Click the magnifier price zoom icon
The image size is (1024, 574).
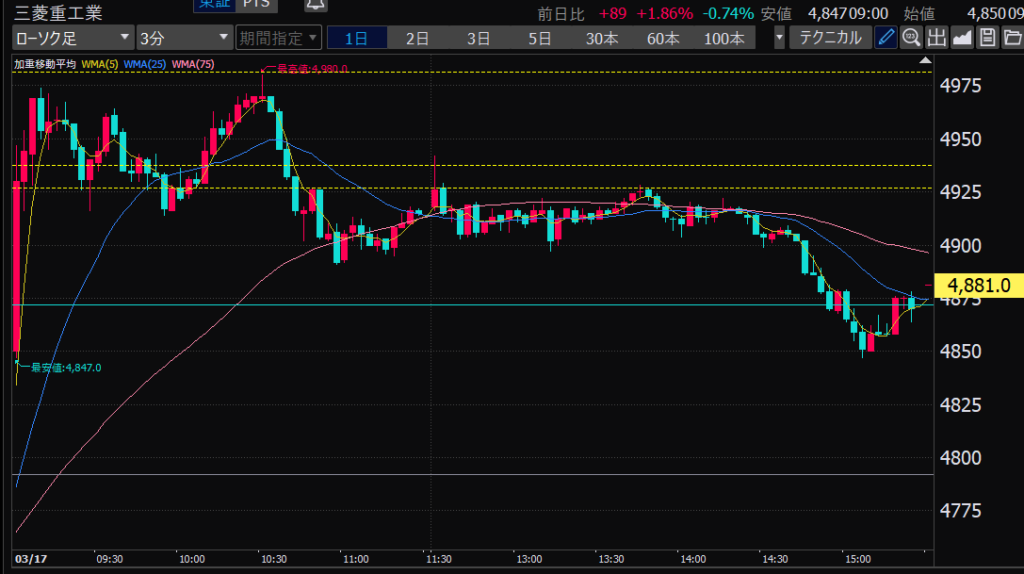pyautogui.click(x=911, y=39)
